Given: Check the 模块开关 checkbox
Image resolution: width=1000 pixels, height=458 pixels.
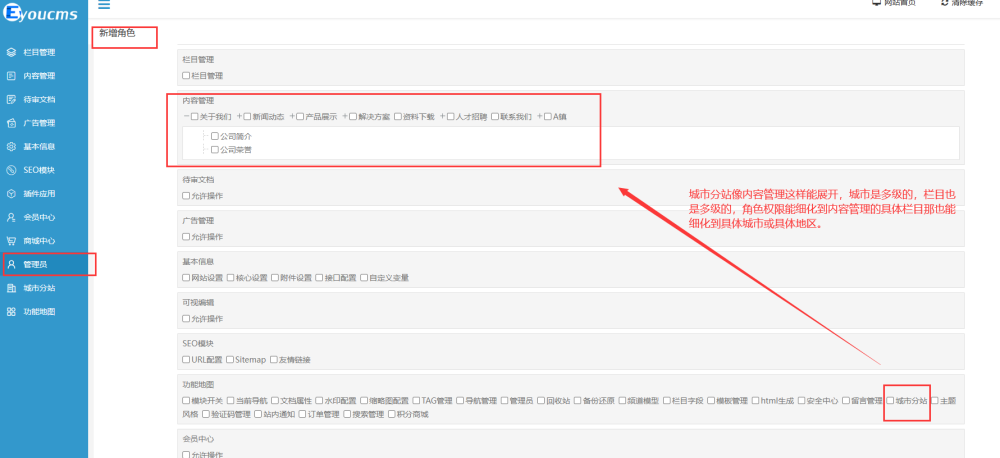Looking at the screenshot, I should pos(186,401).
